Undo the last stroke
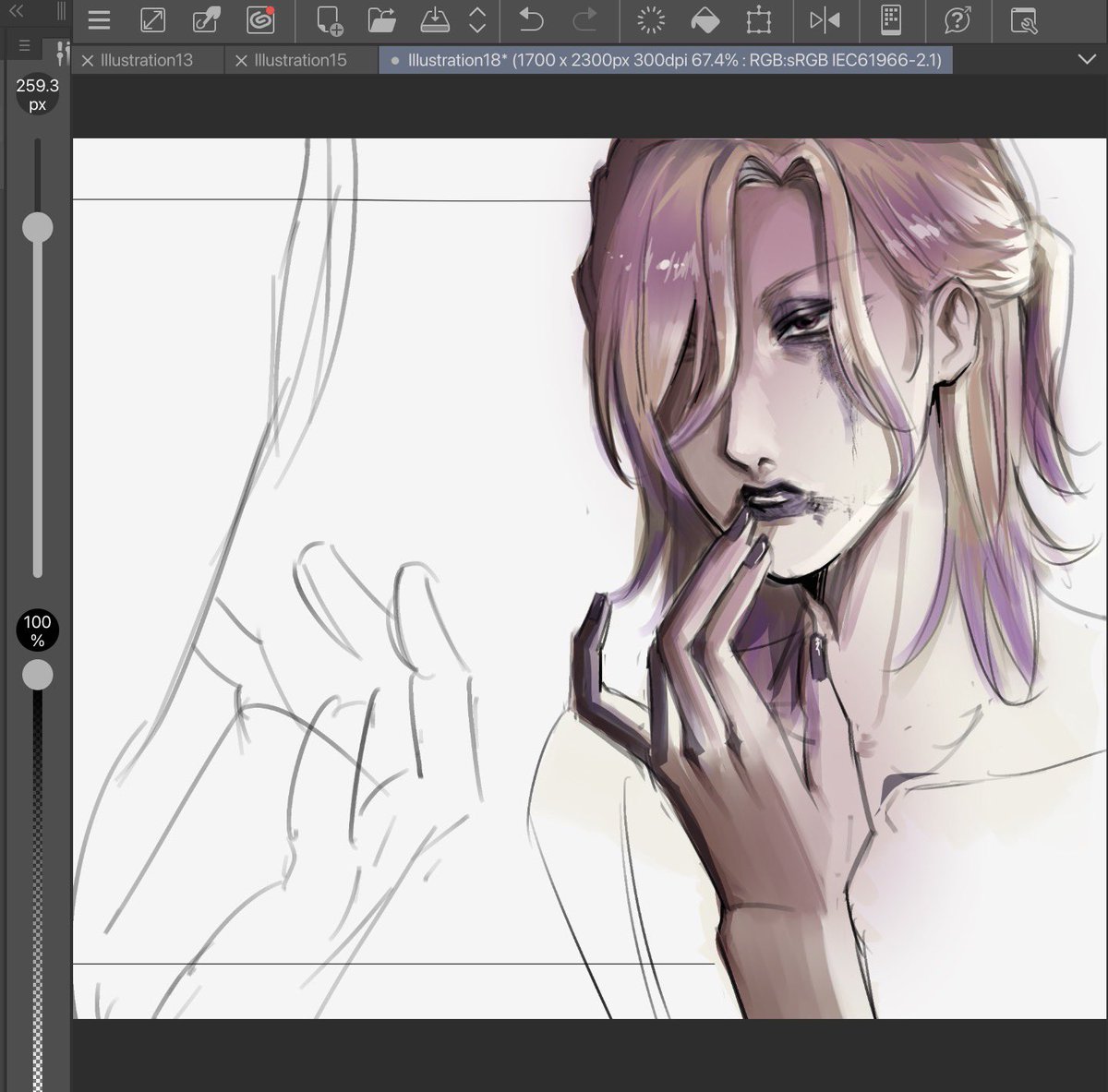The height and width of the screenshot is (1092, 1108). 531,19
